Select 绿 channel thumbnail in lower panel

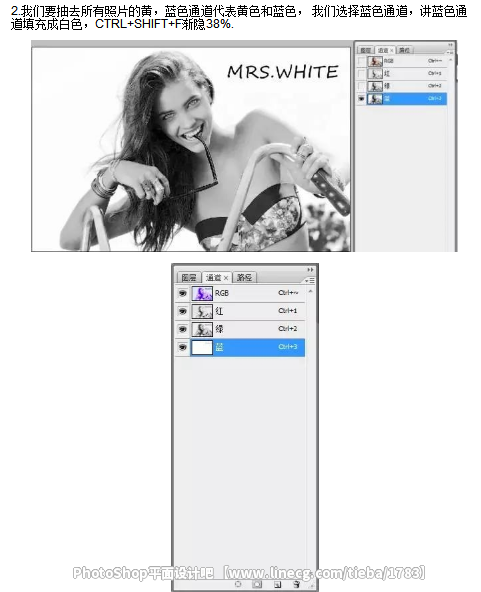pyautogui.click(x=202, y=329)
